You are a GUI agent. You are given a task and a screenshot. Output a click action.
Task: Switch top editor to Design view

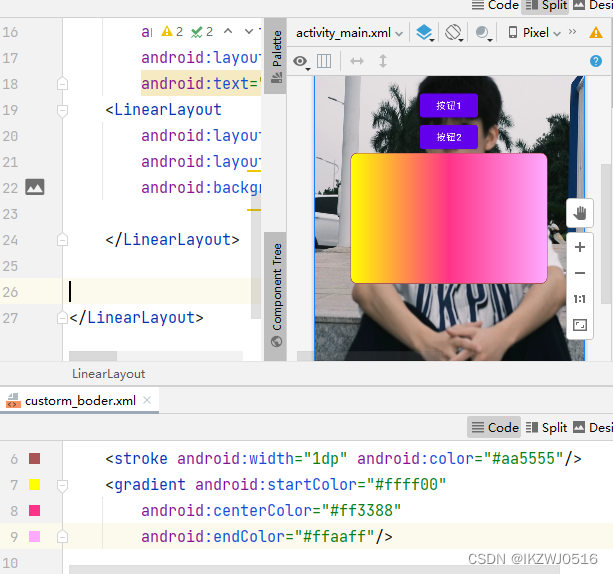[593, 5]
